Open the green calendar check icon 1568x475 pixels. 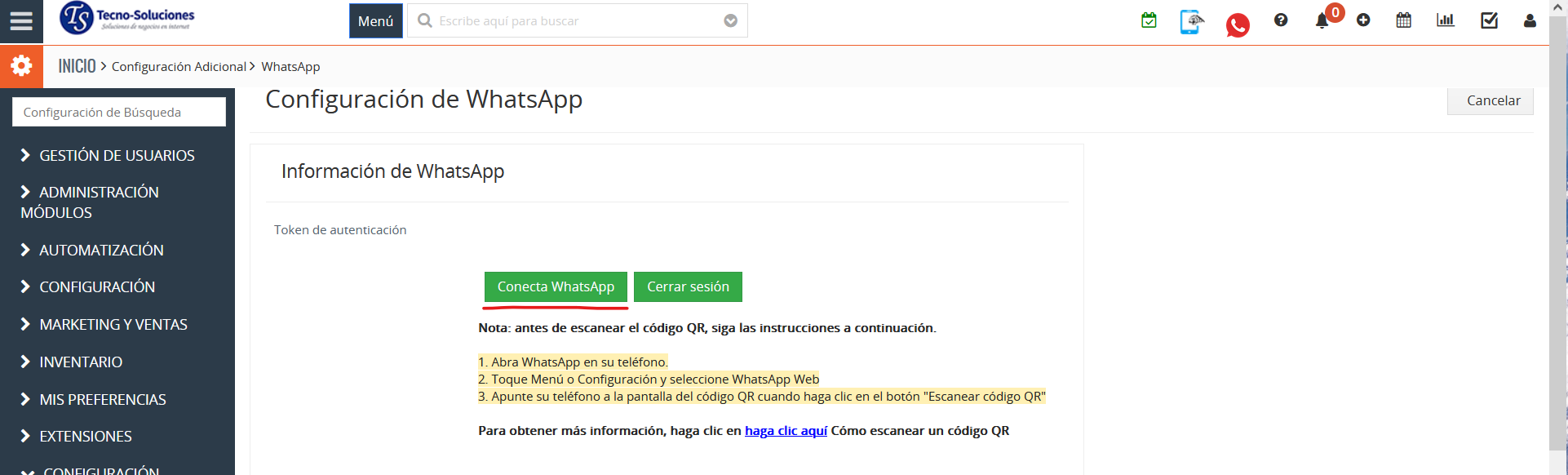click(1149, 20)
